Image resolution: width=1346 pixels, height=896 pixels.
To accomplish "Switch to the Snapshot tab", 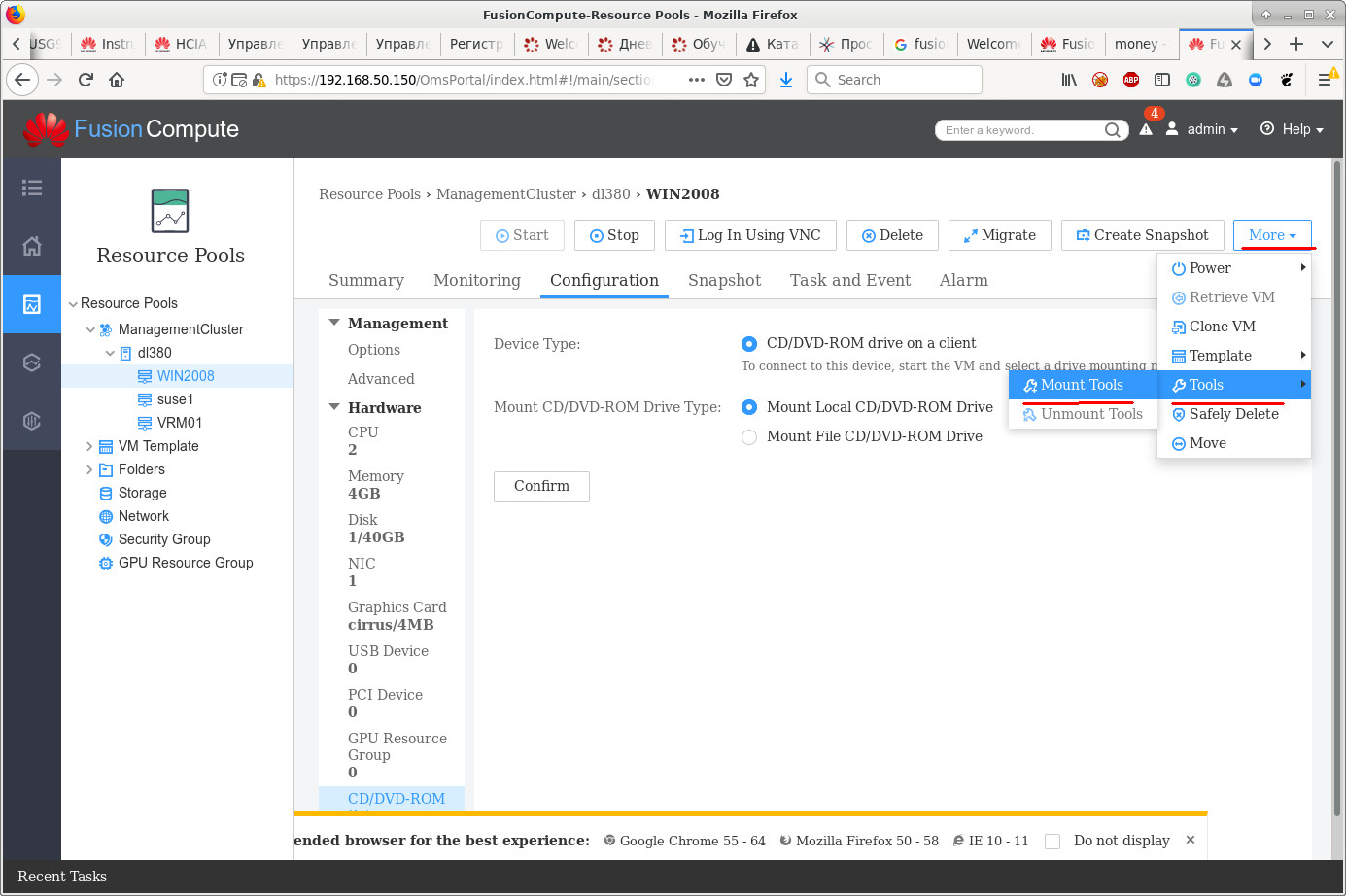I will click(x=724, y=280).
